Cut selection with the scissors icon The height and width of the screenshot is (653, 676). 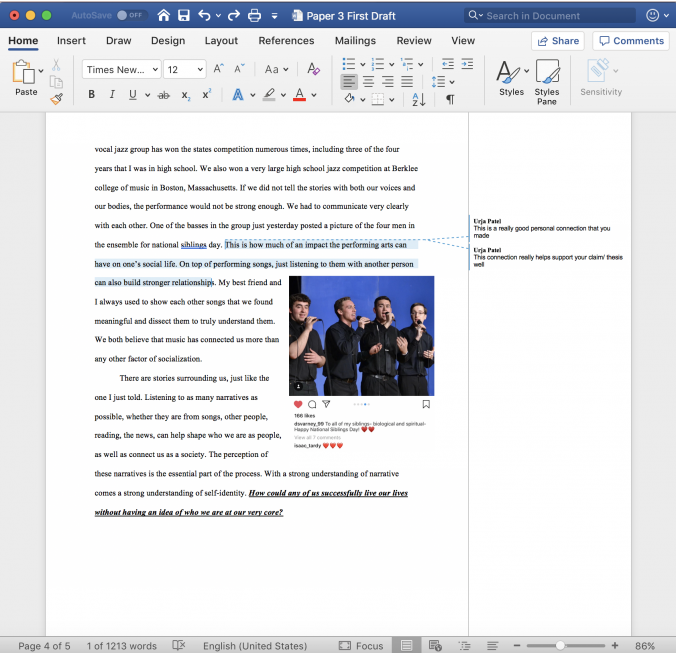tap(56, 65)
